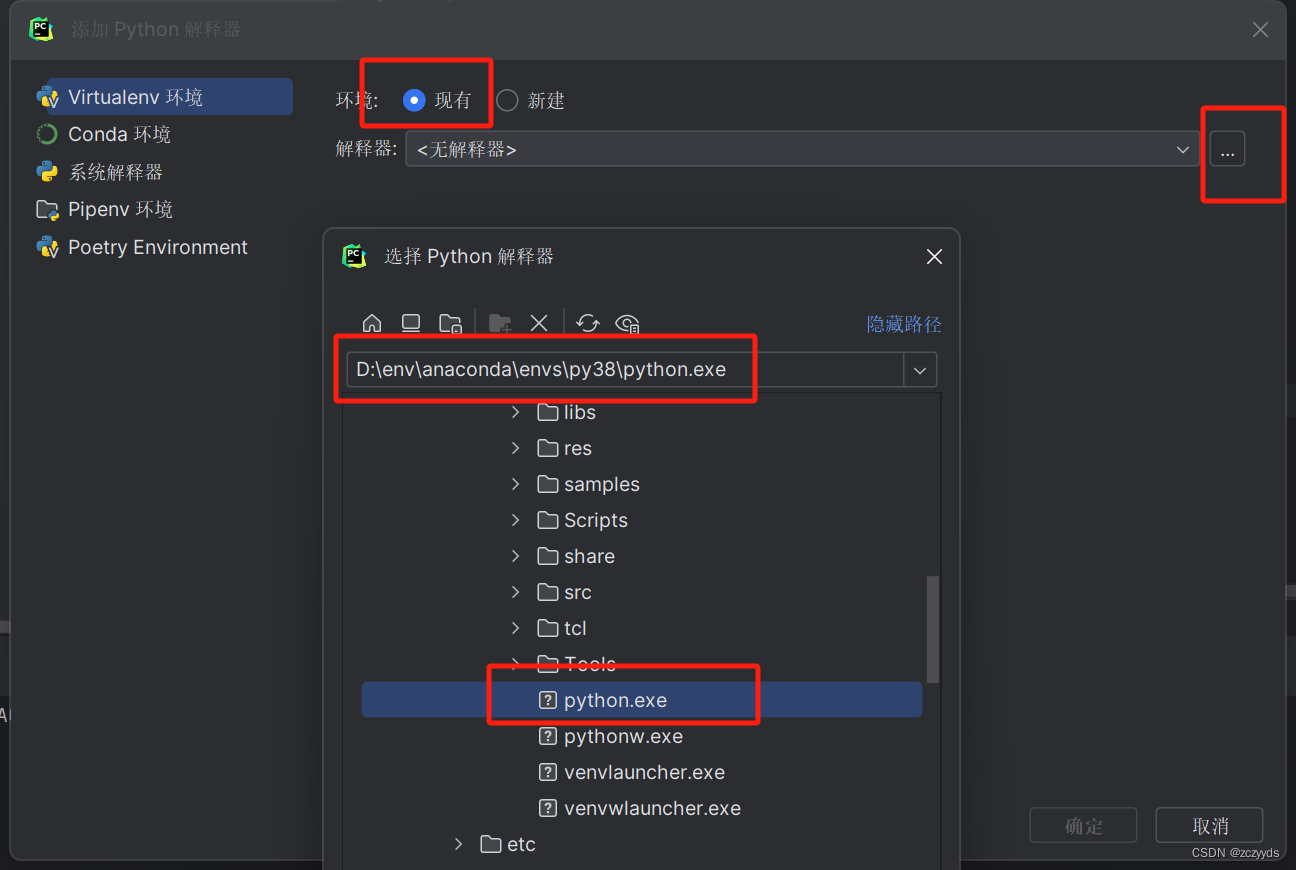The width and height of the screenshot is (1296, 870).
Task: Click the project directory folder icon
Action: click(x=450, y=323)
